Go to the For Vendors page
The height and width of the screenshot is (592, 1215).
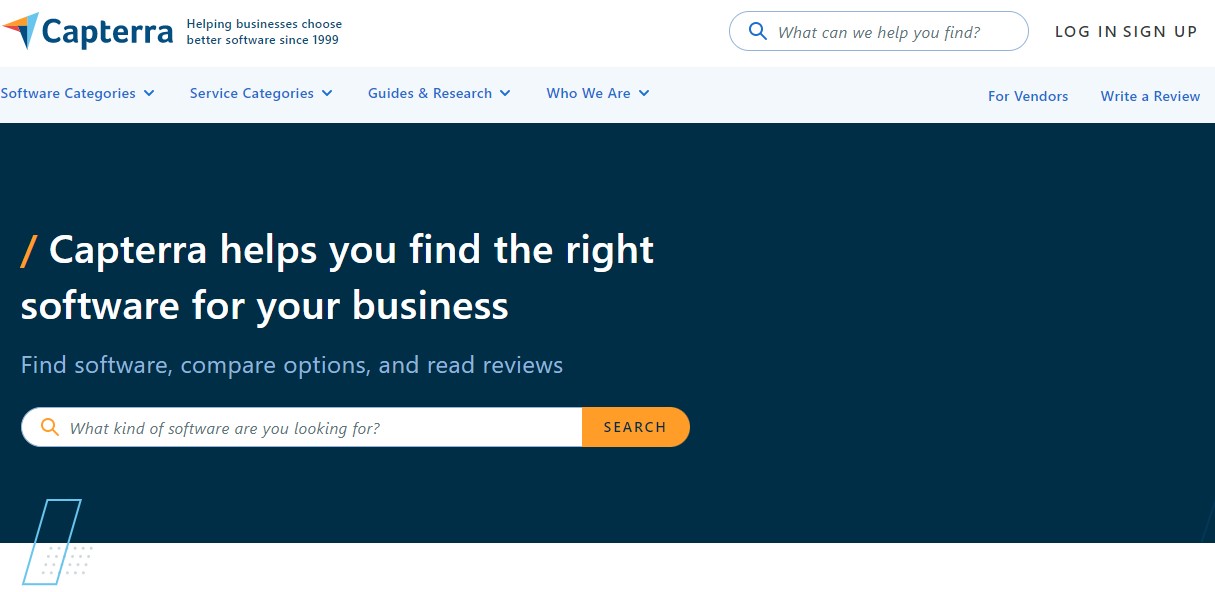click(x=1028, y=96)
